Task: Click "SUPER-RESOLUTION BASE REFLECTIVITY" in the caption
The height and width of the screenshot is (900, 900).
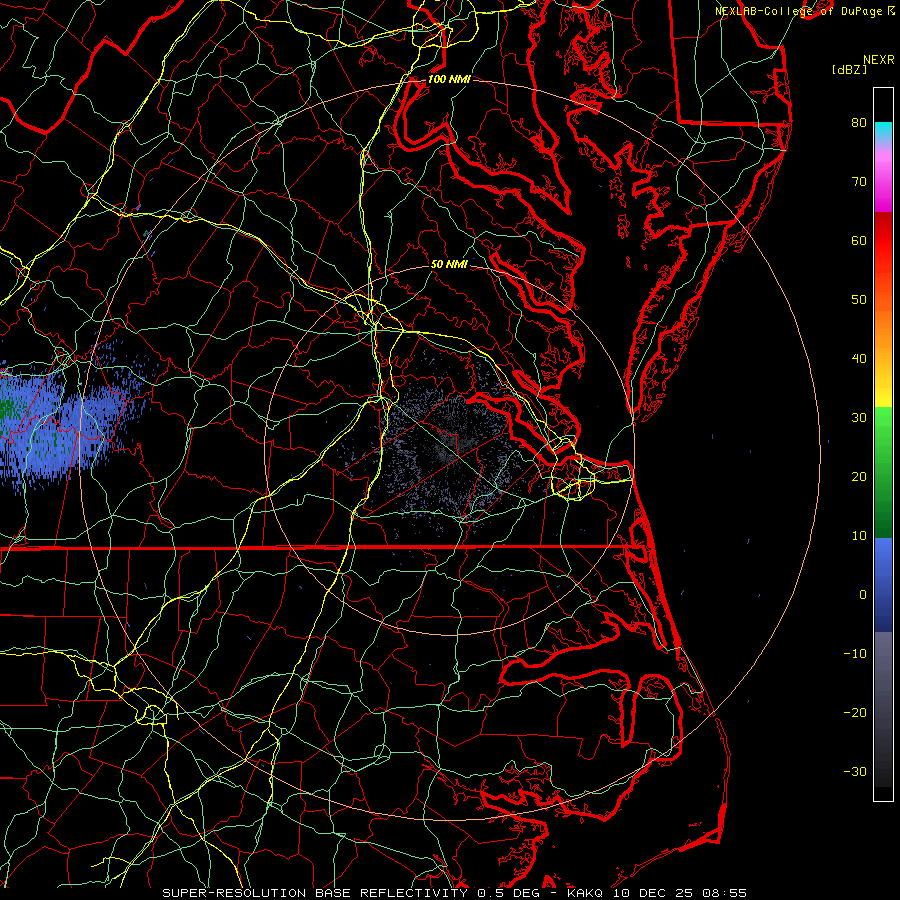Action: coord(315,893)
